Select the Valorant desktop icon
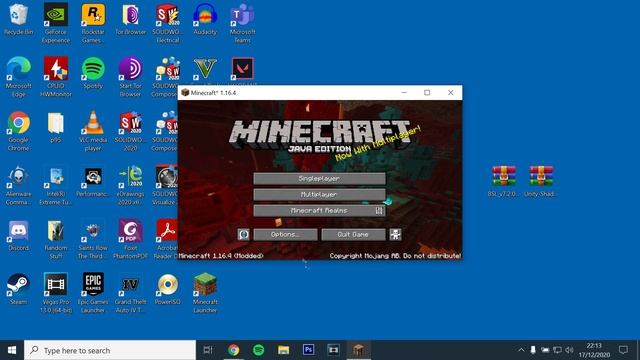 point(242,70)
